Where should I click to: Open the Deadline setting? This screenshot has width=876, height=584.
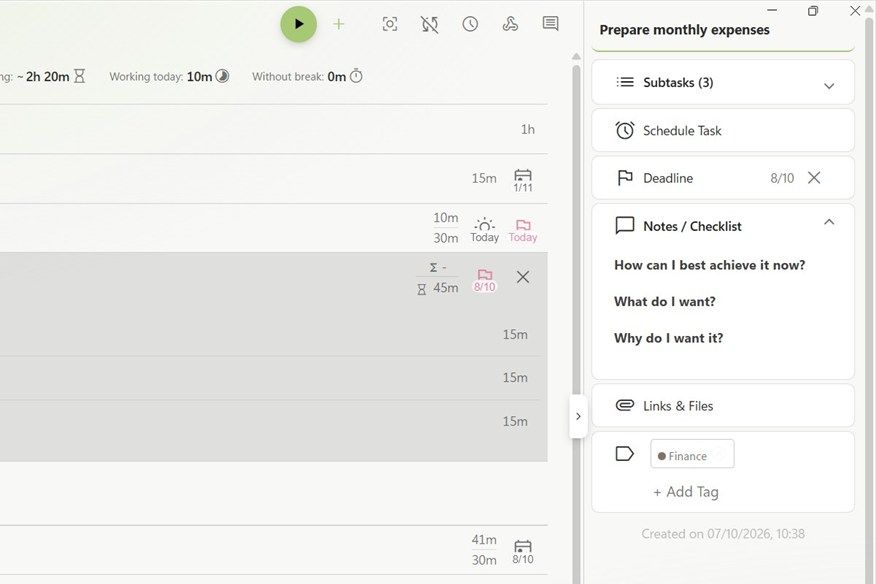pyautogui.click(x=723, y=178)
